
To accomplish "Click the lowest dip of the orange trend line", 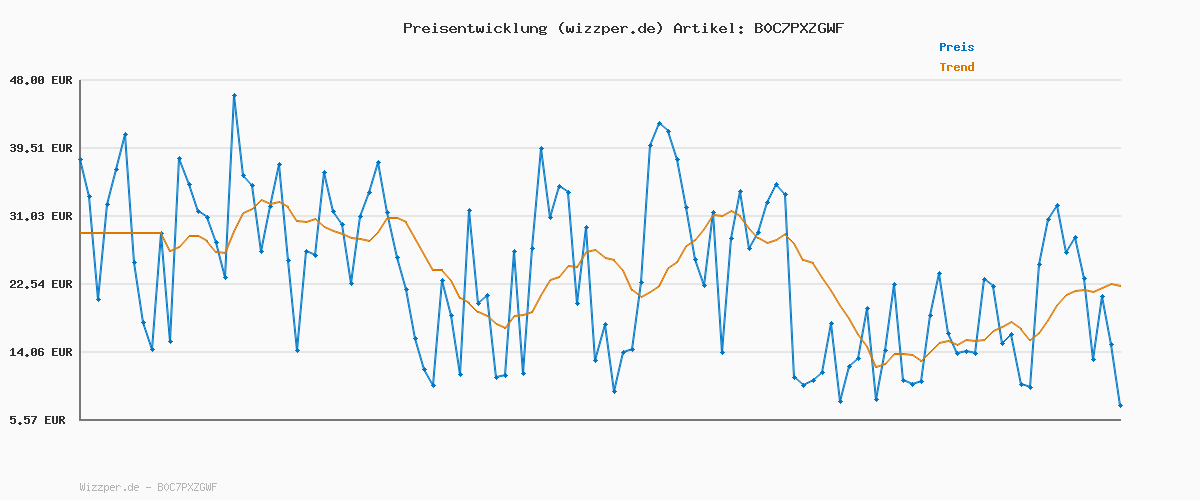I will point(877,366).
